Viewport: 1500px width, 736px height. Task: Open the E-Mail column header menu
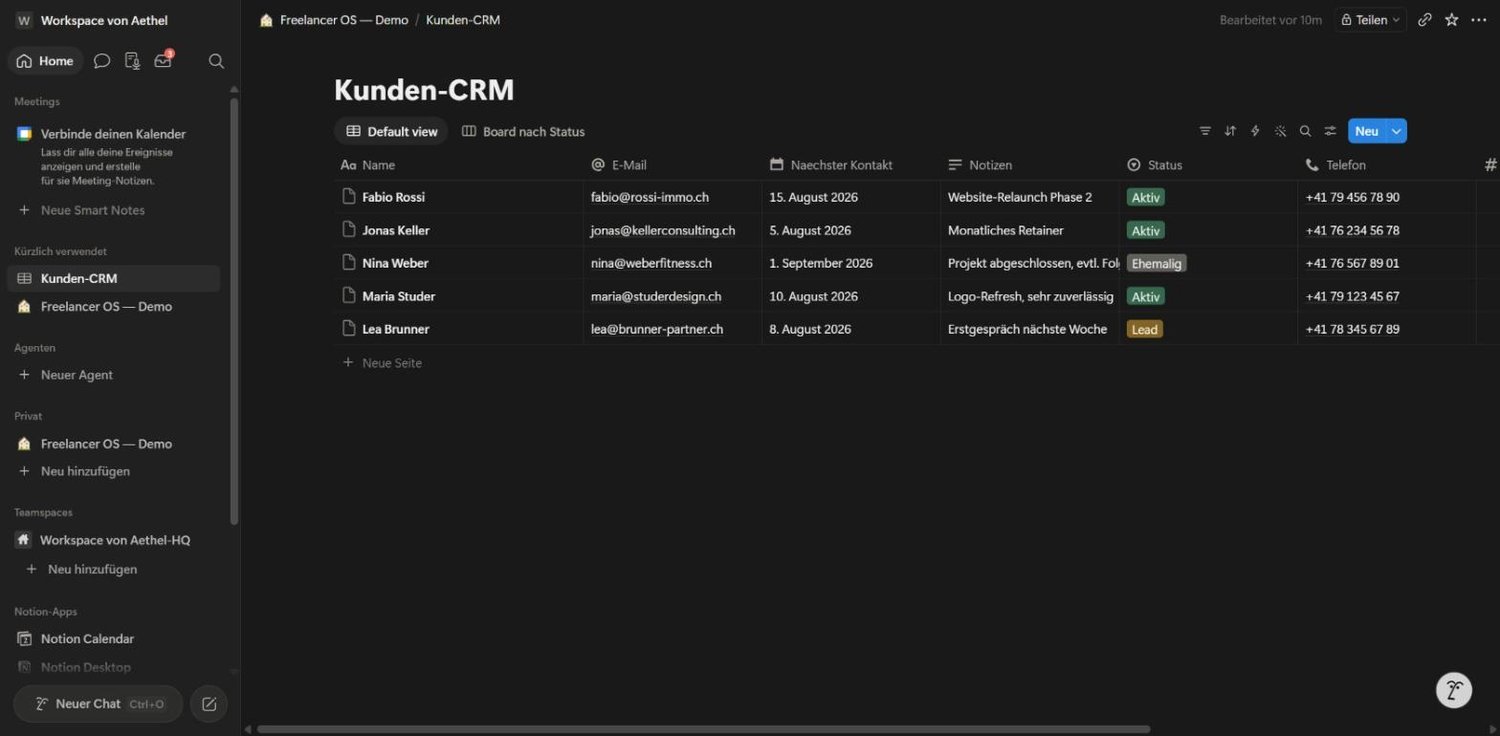pyautogui.click(x=673, y=165)
